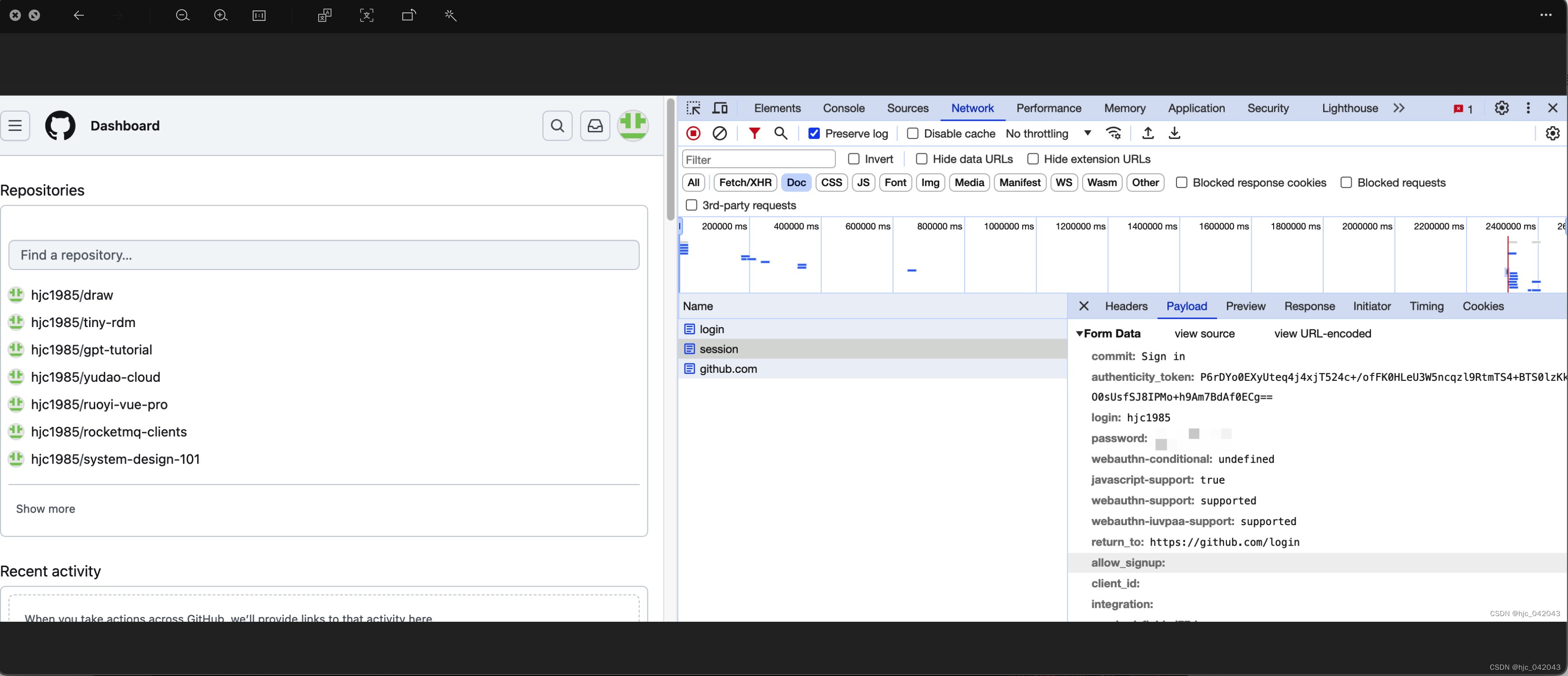Switch to the Console tab
This screenshot has height=676, width=1568.
tap(843, 109)
